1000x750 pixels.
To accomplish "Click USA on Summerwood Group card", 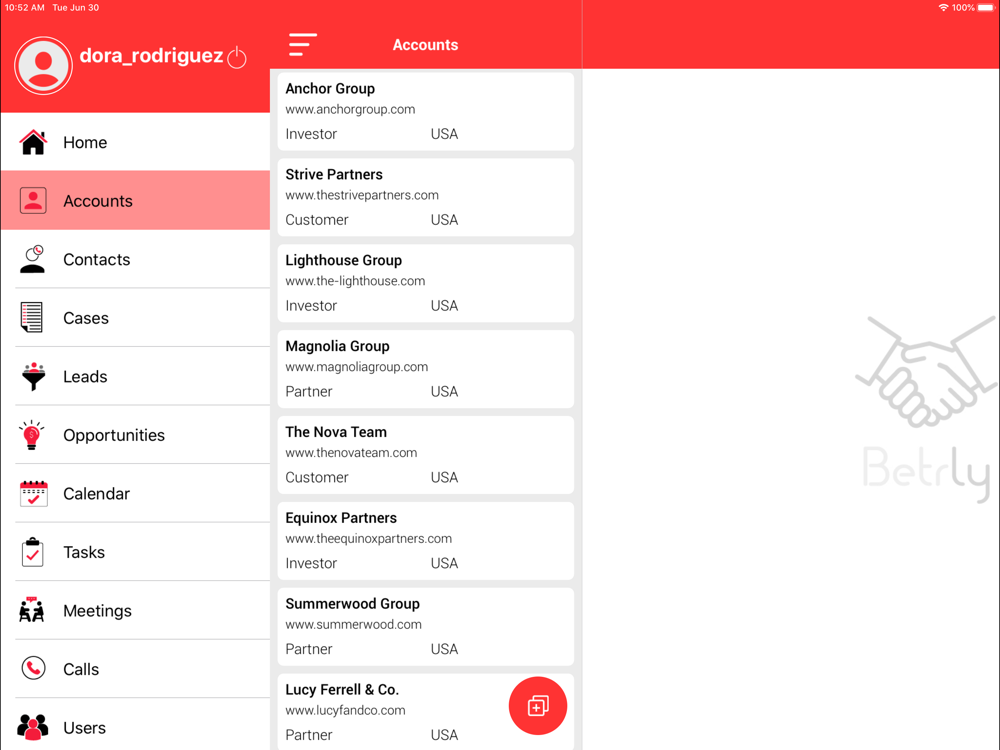I will tap(445, 649).
